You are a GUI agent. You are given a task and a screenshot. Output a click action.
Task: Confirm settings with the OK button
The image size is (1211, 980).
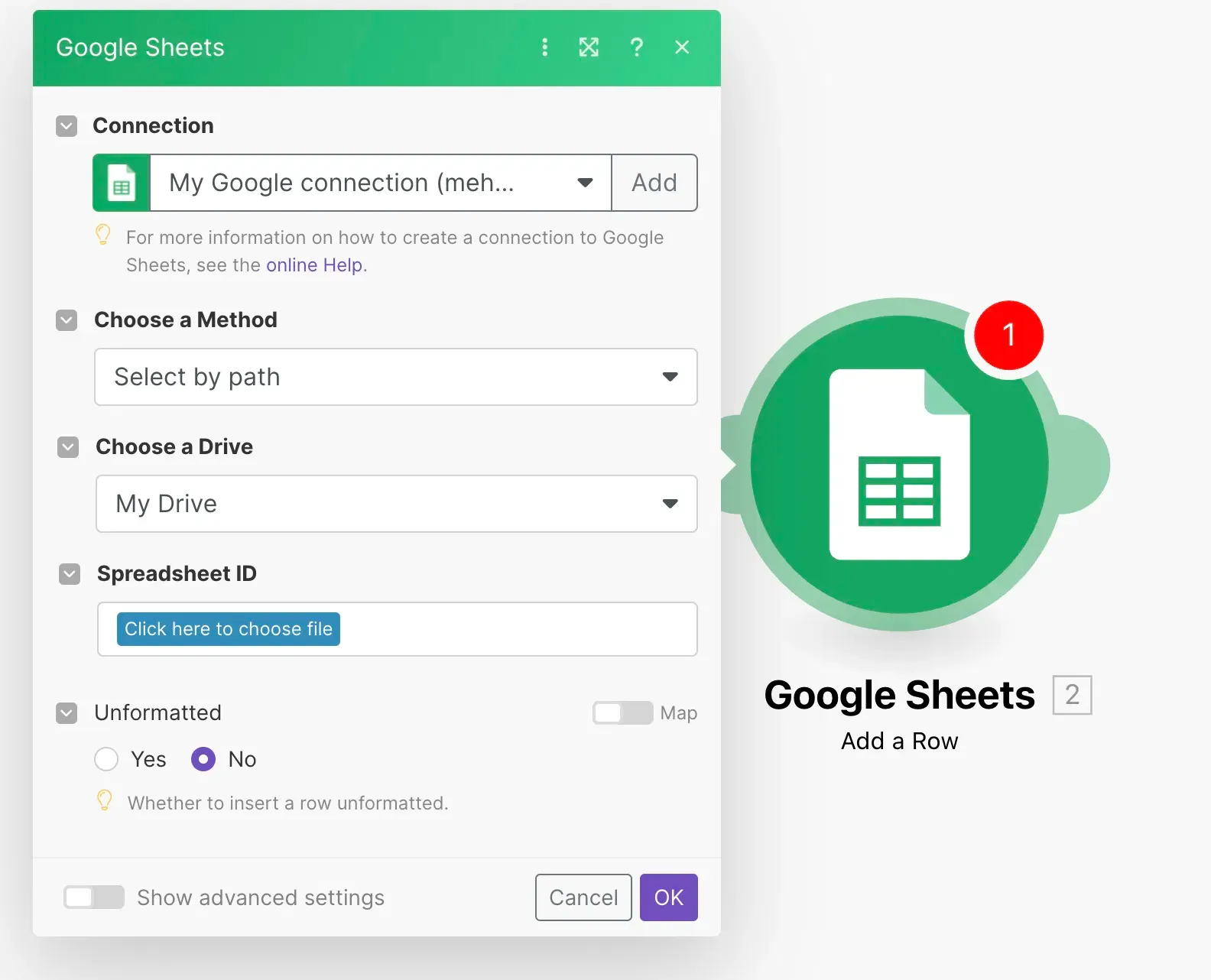(668, 897)
